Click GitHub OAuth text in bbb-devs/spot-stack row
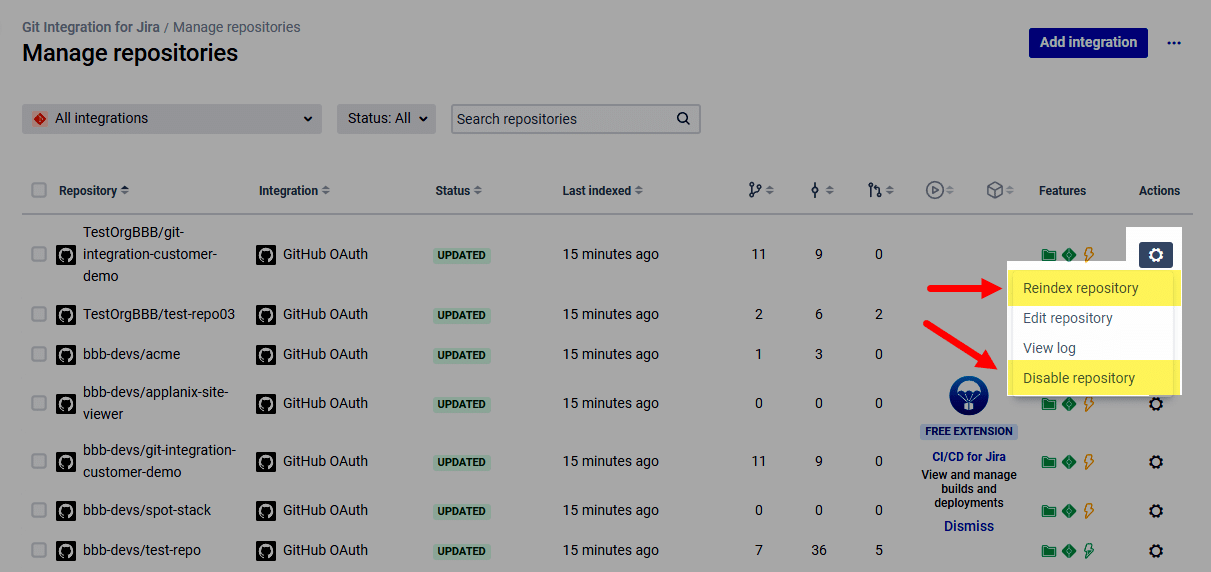Image resolution: width=1211 pixels, height=572 pixels. click(x=325, y=510)
